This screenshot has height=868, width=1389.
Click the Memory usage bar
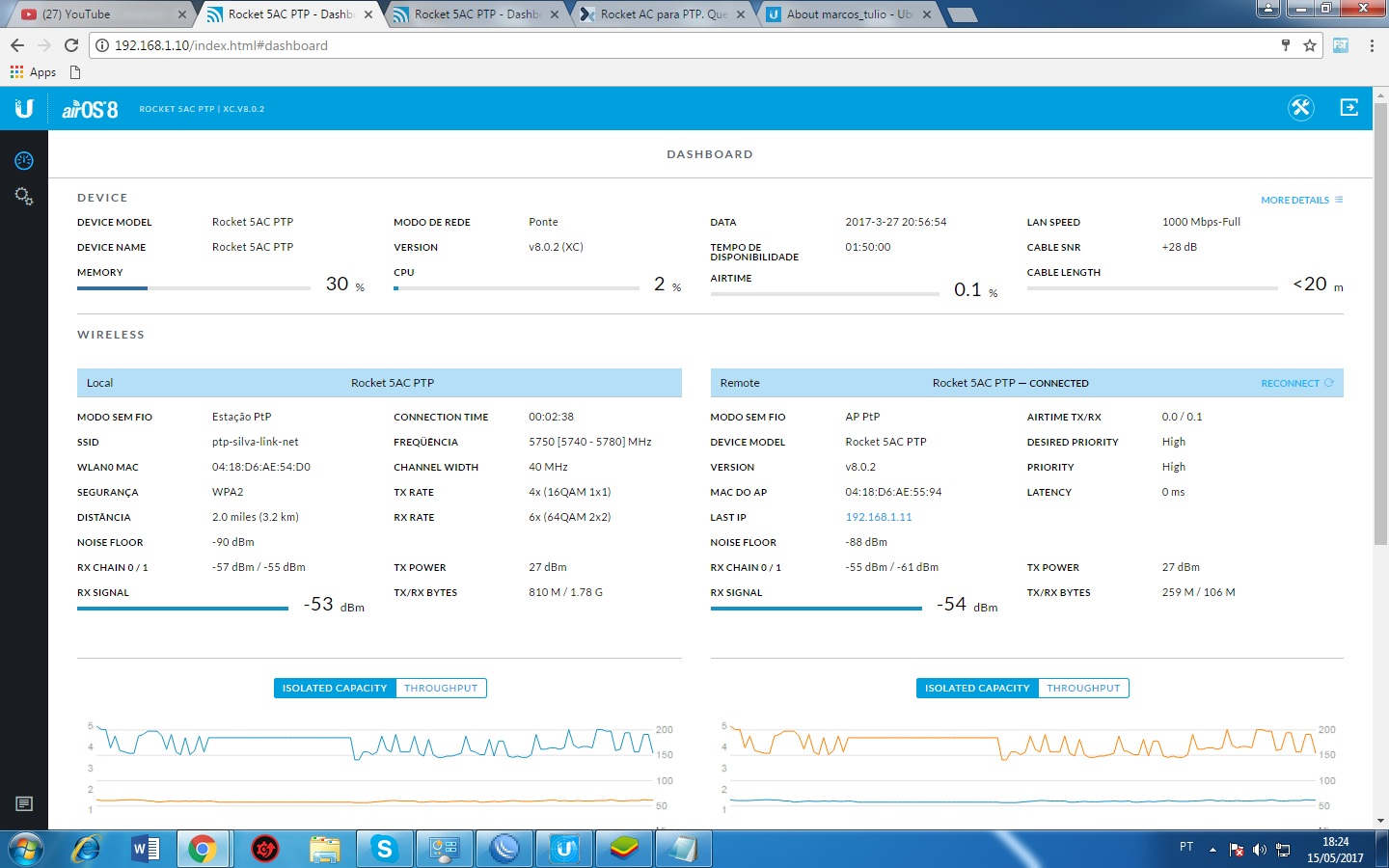coord(194,288)
